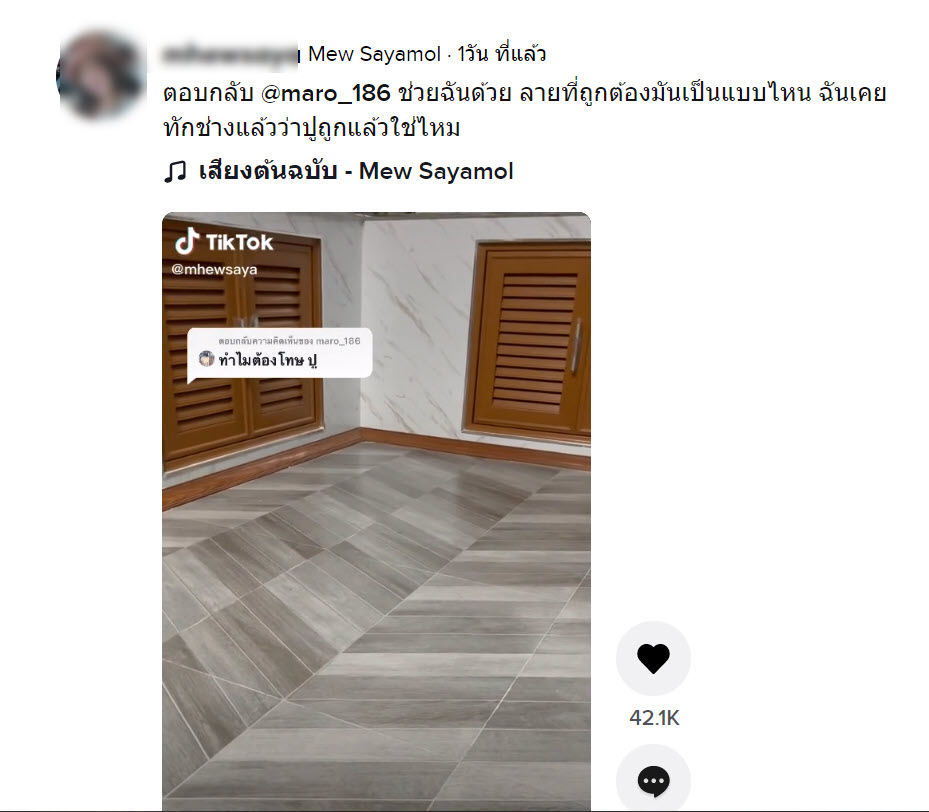Click the left wooden louvered door in video
Image resolution: width=929 pixels, height=812 pixels.
(243, 344)
